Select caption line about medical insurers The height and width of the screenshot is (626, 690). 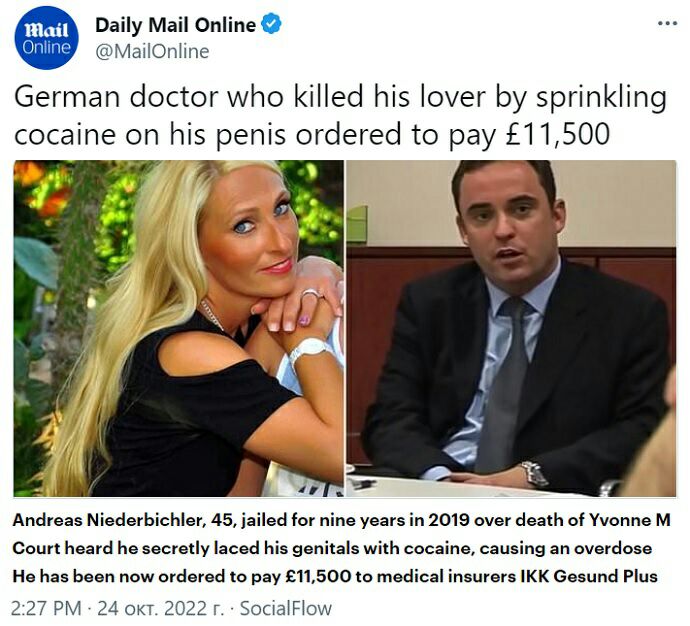tap(335, 576)
